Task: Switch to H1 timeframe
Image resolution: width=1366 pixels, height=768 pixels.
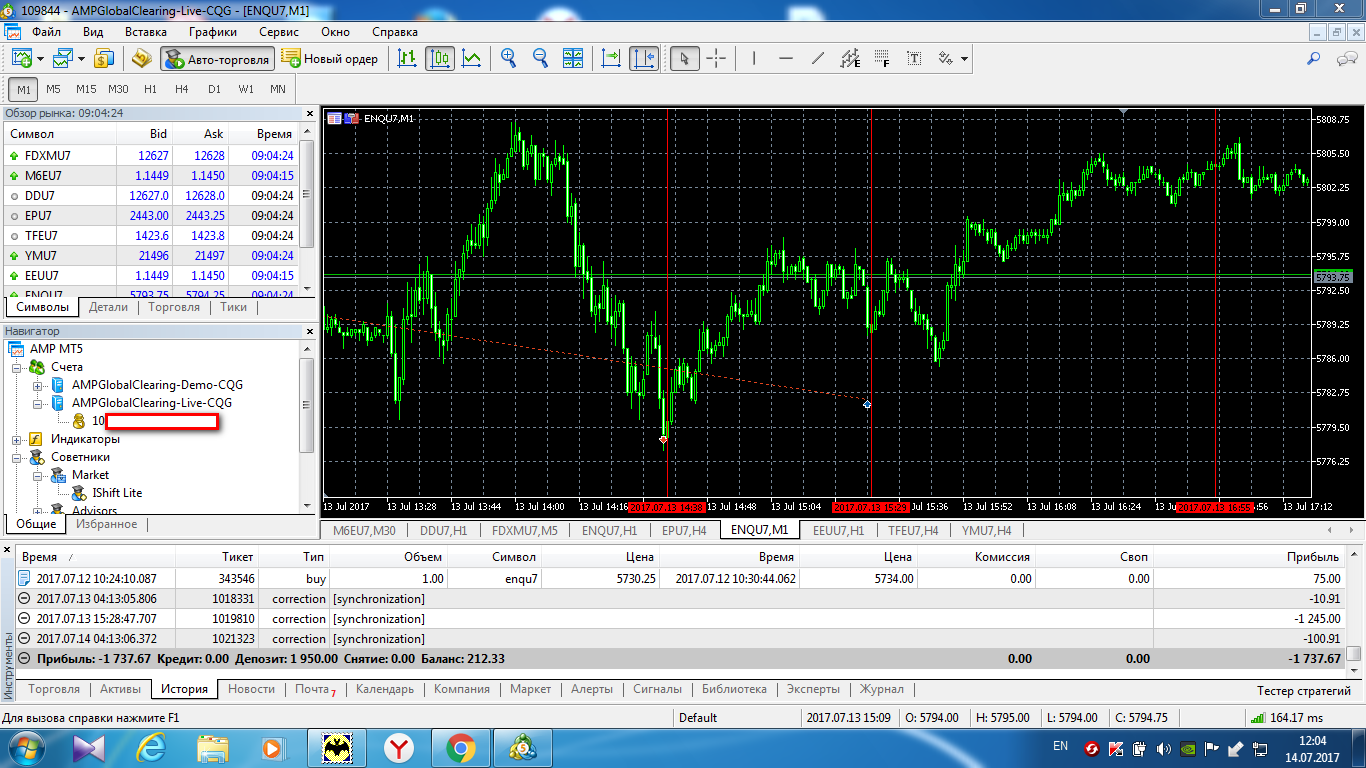Action: pyautogui.click(x=150, y=89)
